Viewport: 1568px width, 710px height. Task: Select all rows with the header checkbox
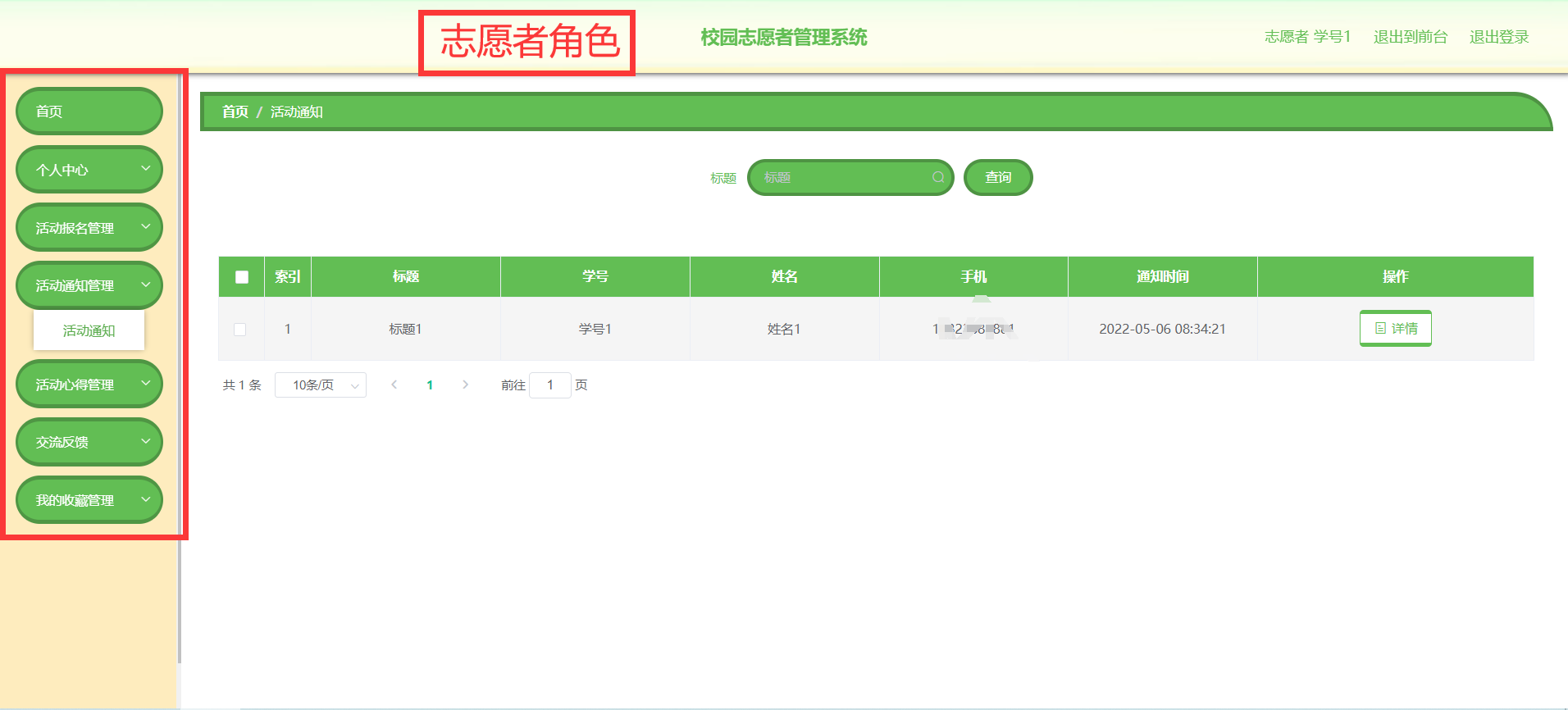click(242, 277)
